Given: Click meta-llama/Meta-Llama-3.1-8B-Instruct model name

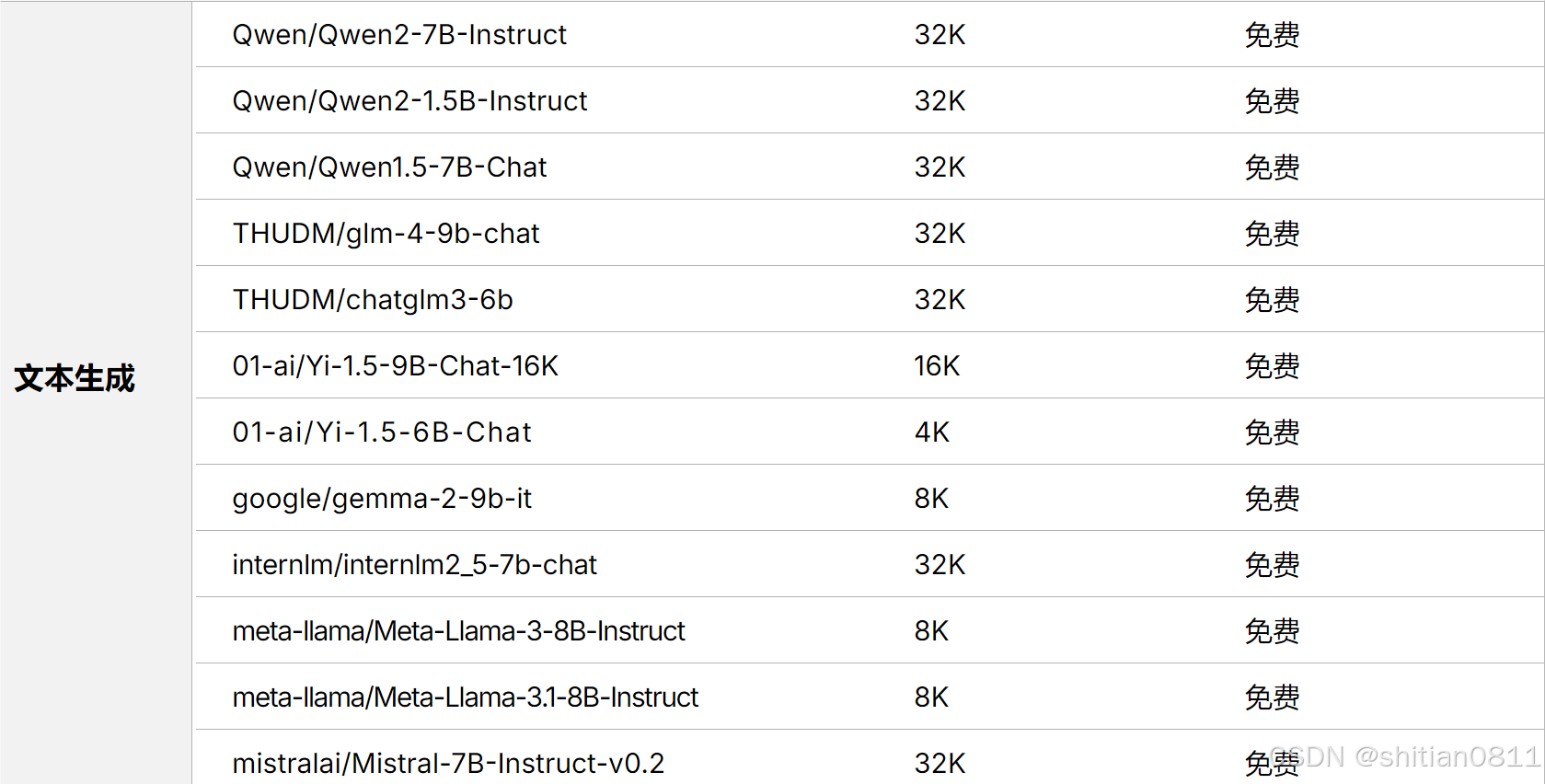Looking at the screenshot, I should [x=465, y=698].
